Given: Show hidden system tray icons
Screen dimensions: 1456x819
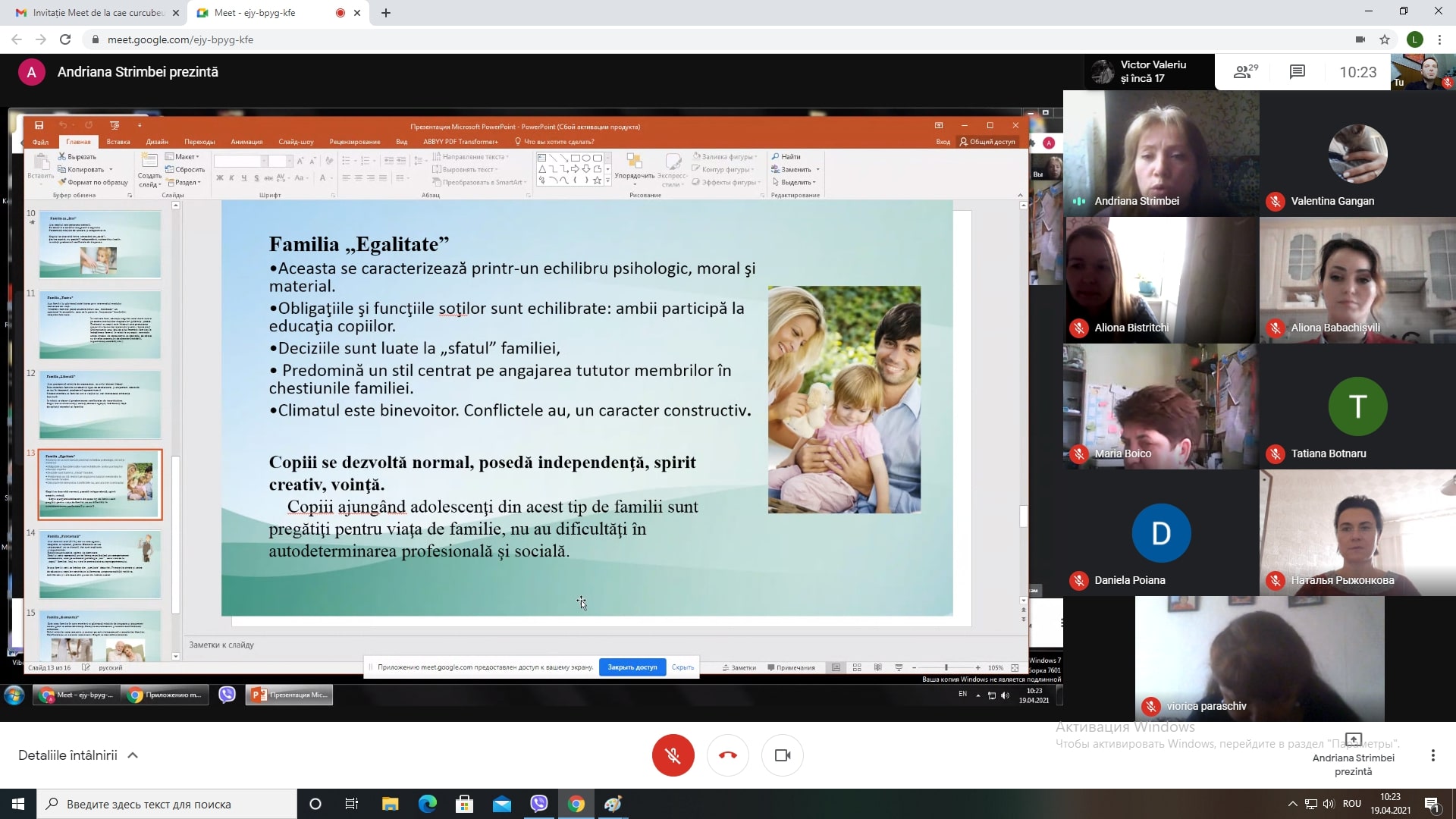Looking at the screenshot, I should tap(1292, 804).
